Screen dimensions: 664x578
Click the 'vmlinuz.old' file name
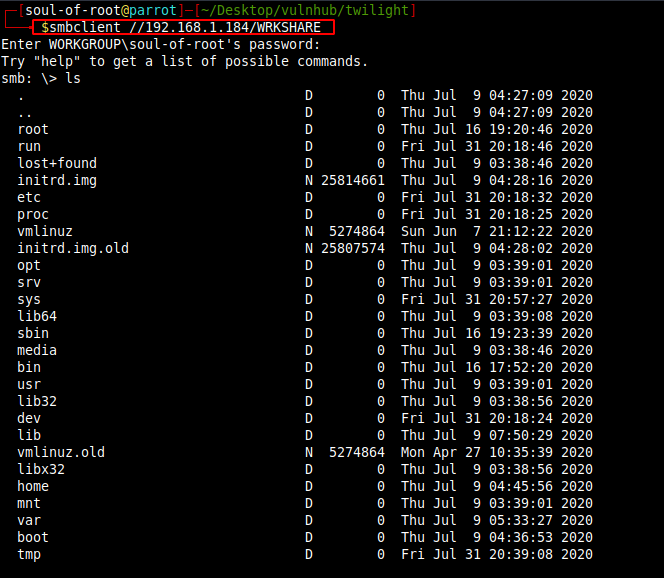(61, 452)
